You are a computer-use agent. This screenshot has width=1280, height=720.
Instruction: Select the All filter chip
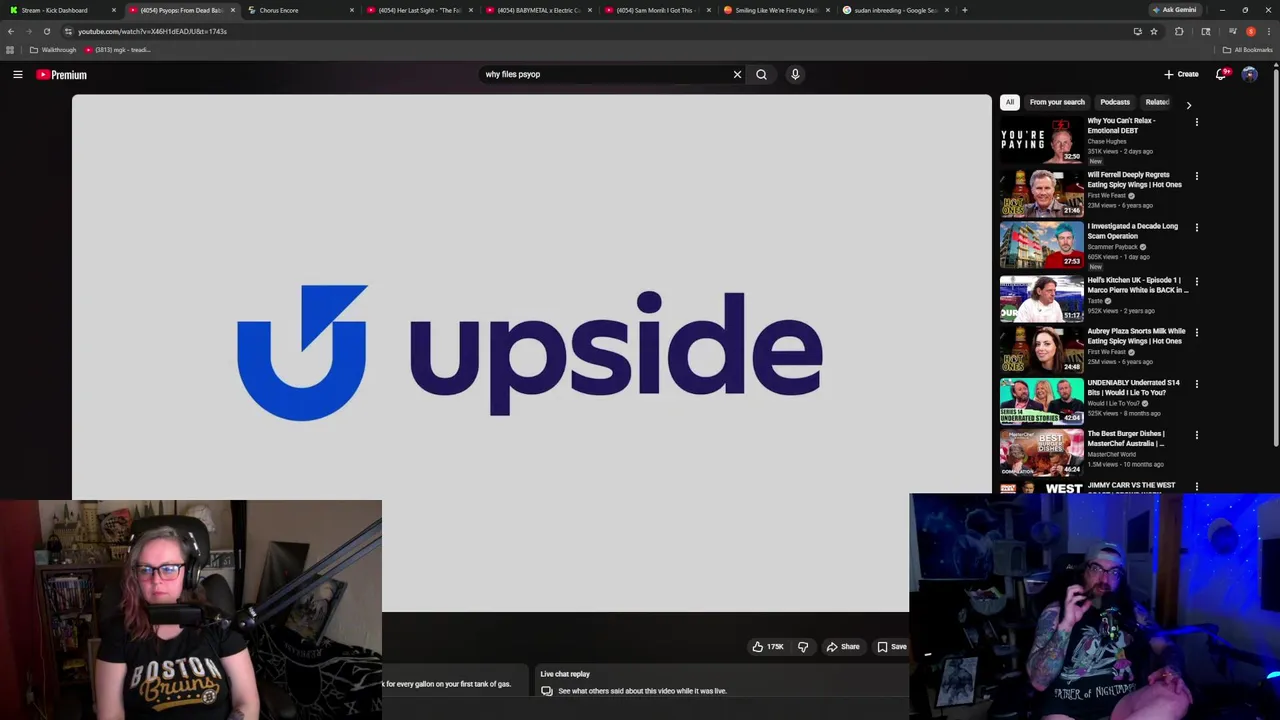click(x=1010, y=102)
